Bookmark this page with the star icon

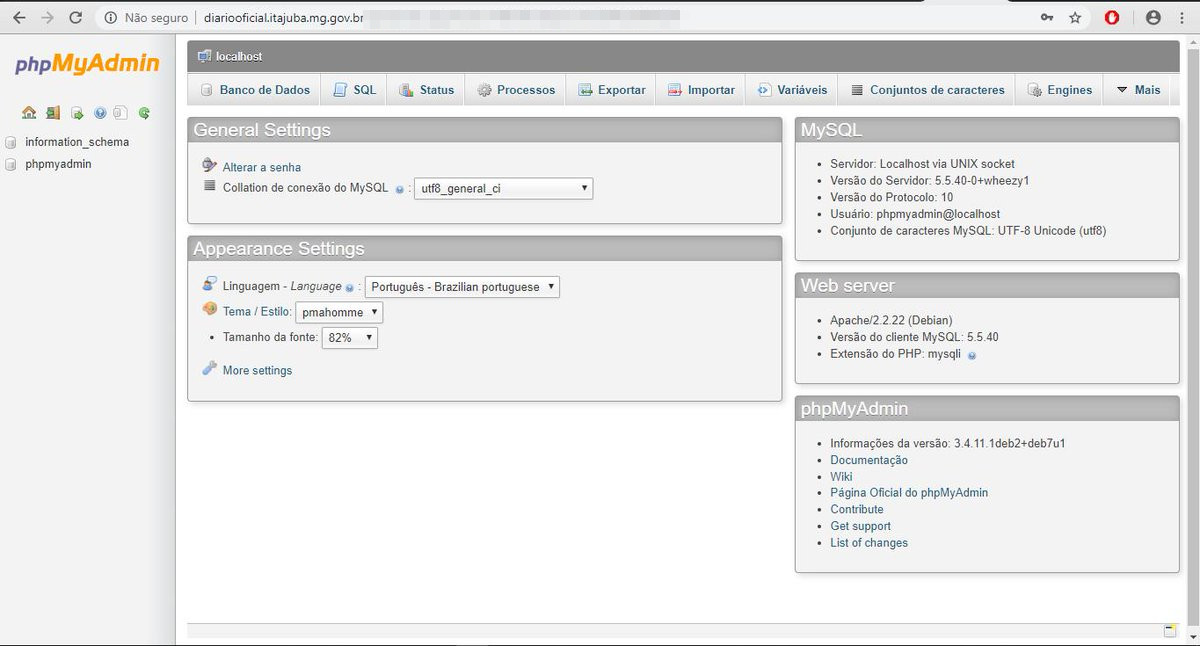tap(1075, 18)
